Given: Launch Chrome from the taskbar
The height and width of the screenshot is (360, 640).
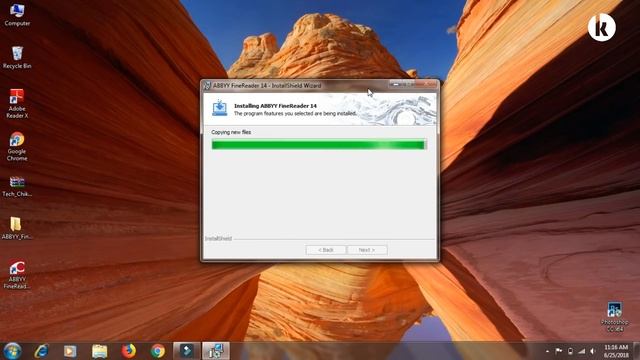Looking at the screenshot, I should (158, 351).
